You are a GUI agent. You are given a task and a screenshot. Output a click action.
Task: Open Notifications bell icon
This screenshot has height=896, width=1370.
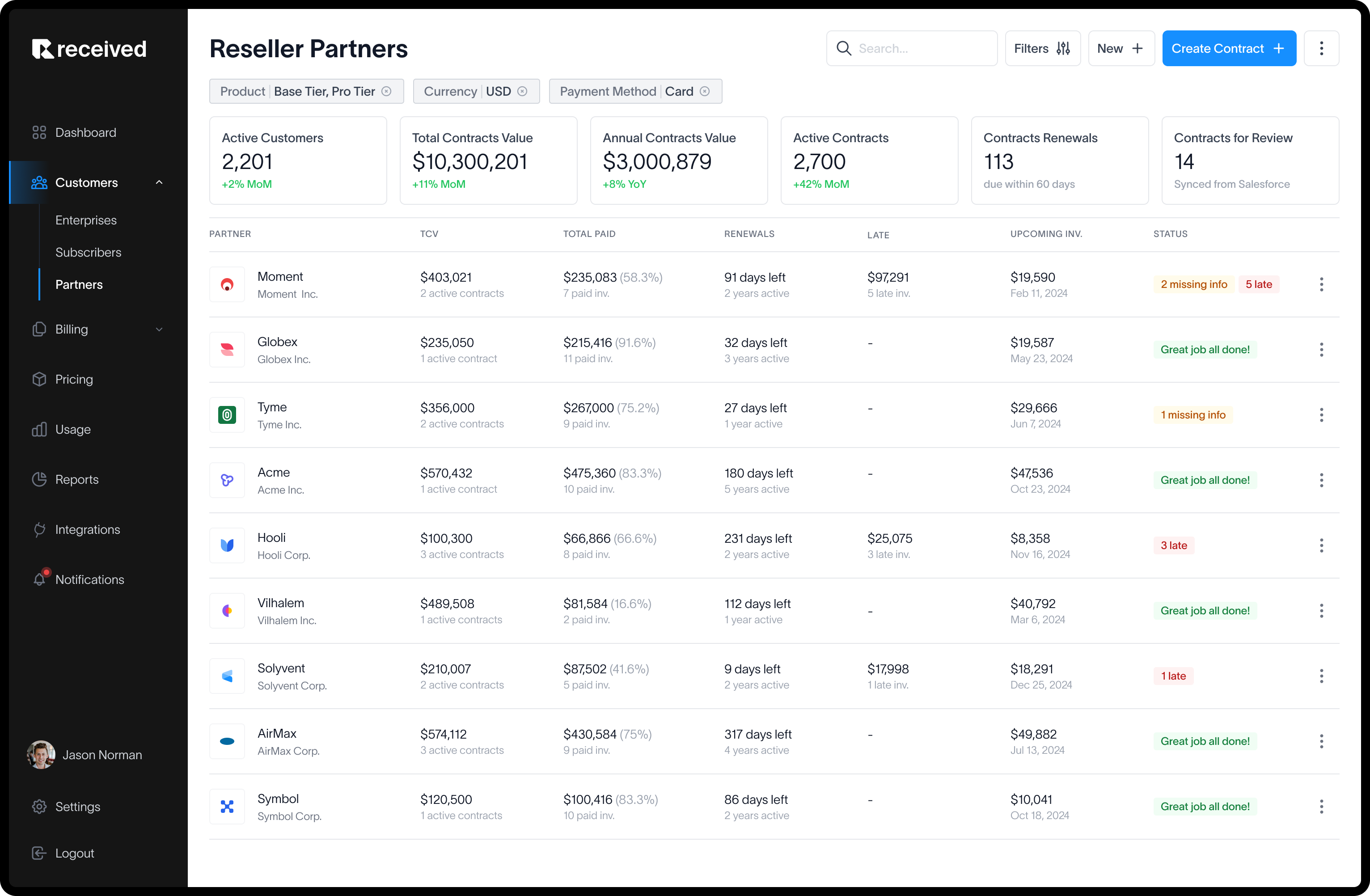point(39,579)
